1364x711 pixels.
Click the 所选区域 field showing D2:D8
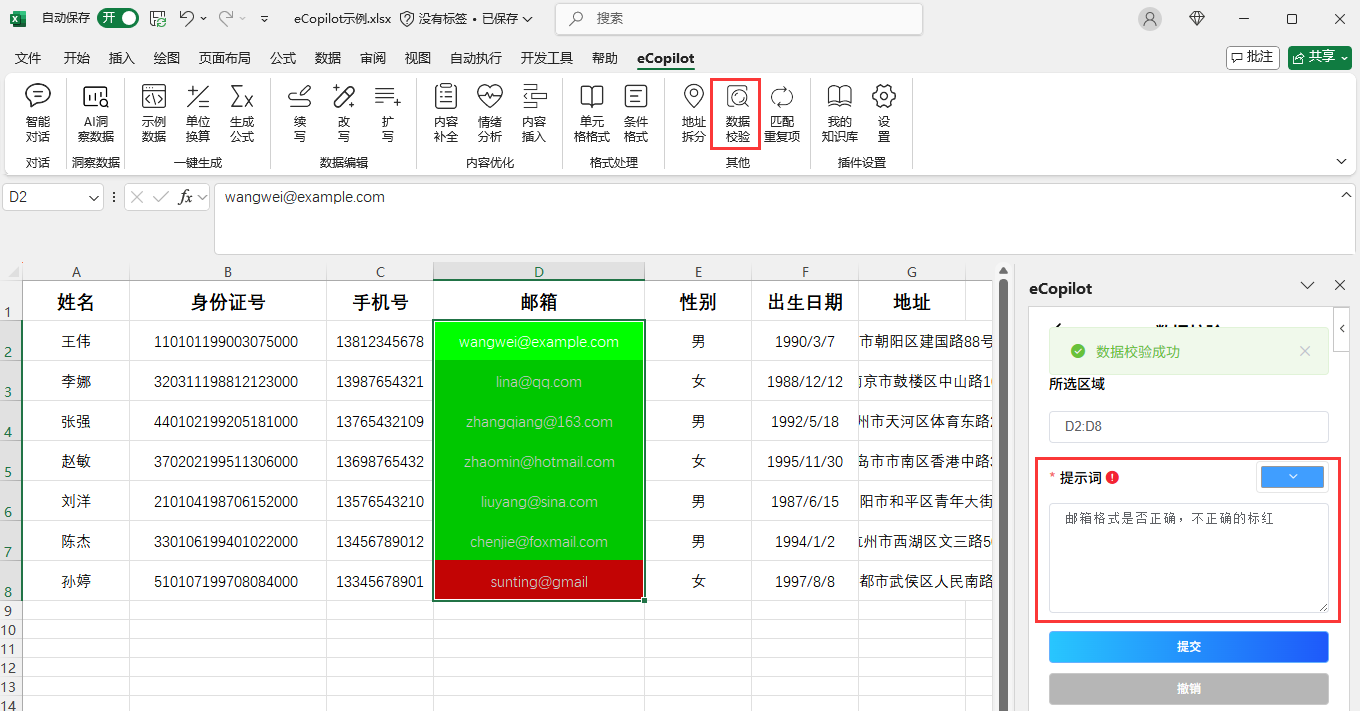(1188, 427)
